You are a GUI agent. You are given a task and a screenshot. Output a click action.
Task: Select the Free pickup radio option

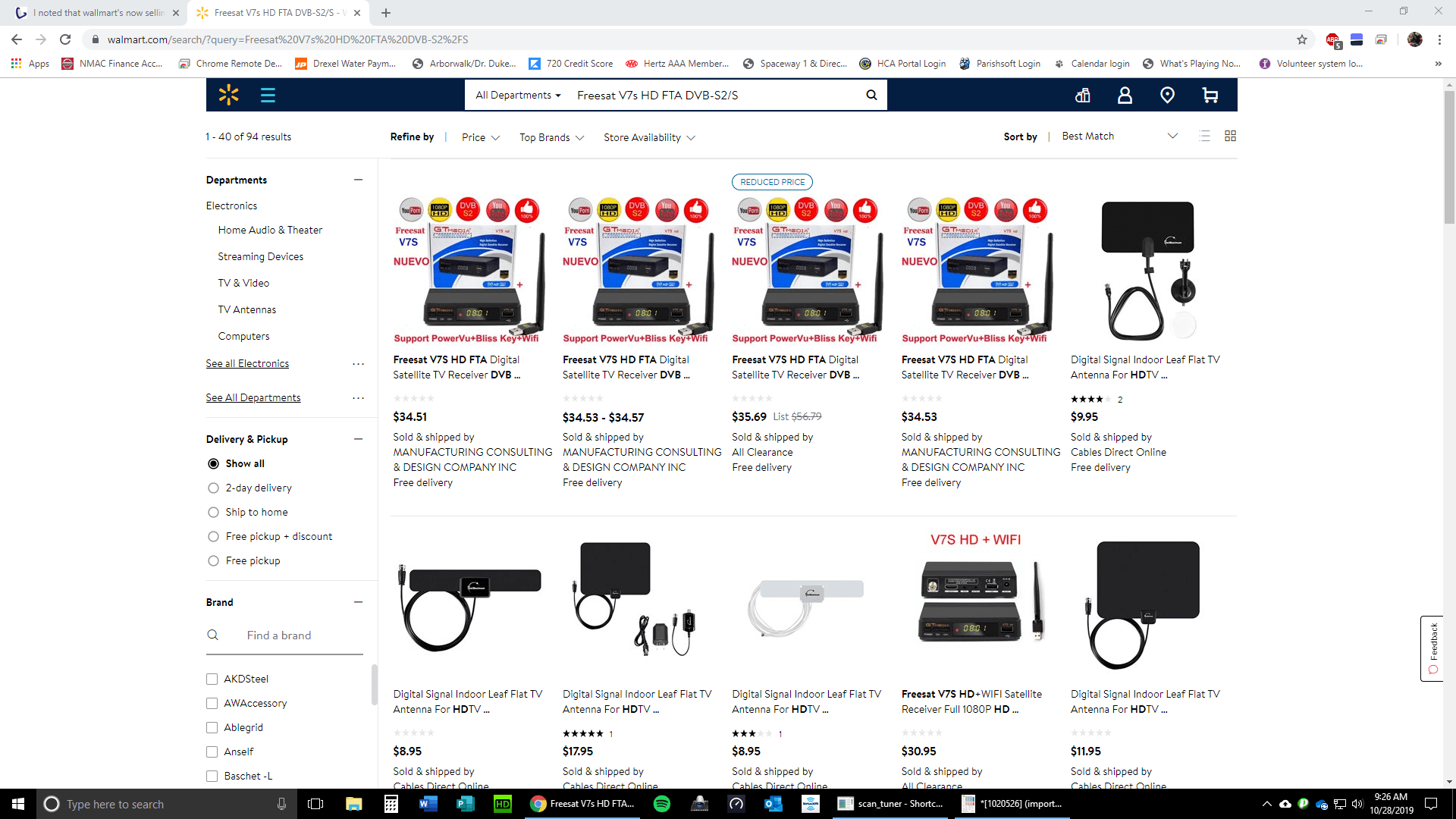(213, 560)
